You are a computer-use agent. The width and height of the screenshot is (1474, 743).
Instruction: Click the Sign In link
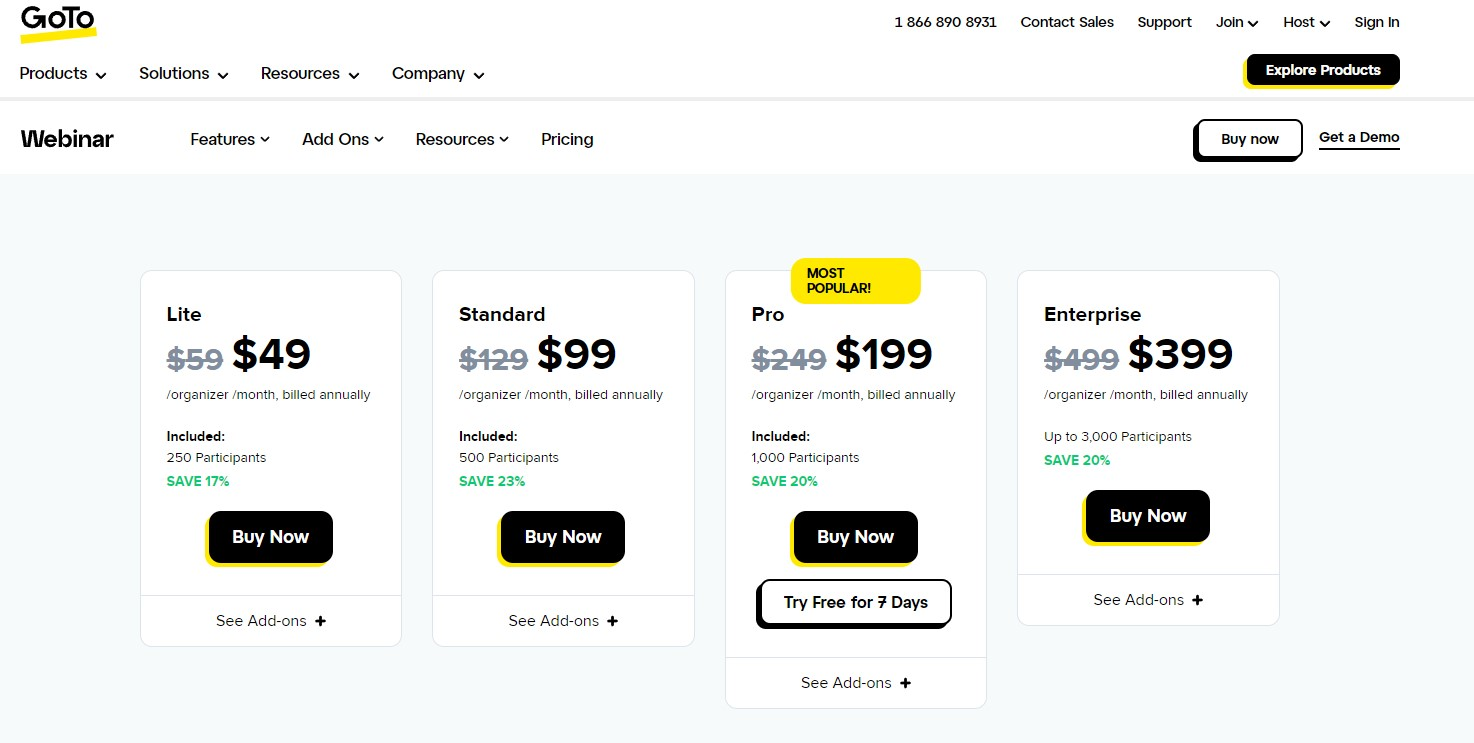1377,22
